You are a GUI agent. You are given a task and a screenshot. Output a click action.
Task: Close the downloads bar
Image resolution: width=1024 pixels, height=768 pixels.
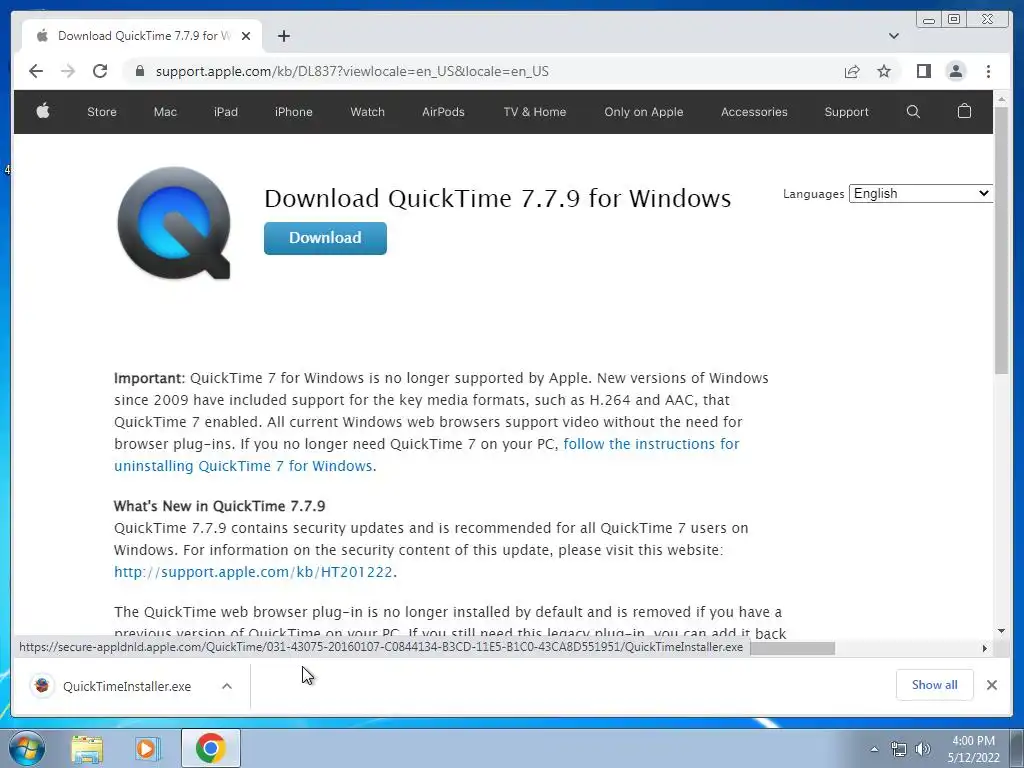click(x=991, y=684)
